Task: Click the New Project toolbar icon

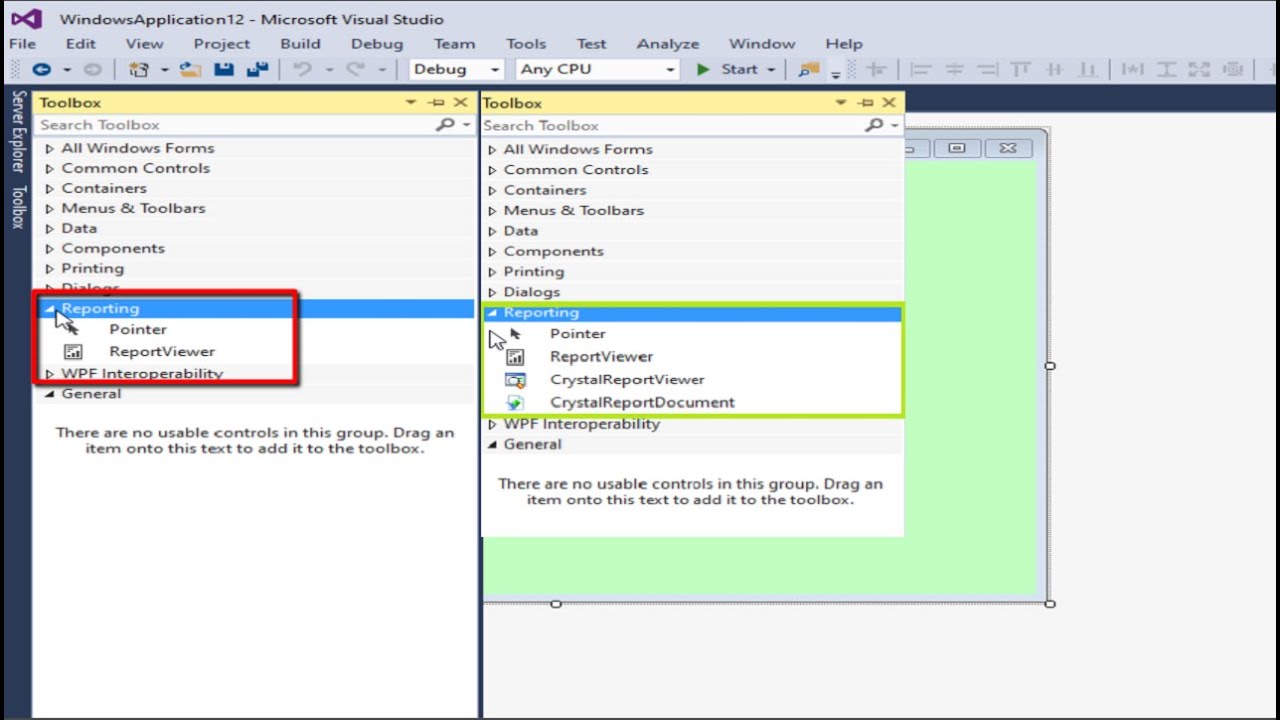Action: tap(138, 69)
